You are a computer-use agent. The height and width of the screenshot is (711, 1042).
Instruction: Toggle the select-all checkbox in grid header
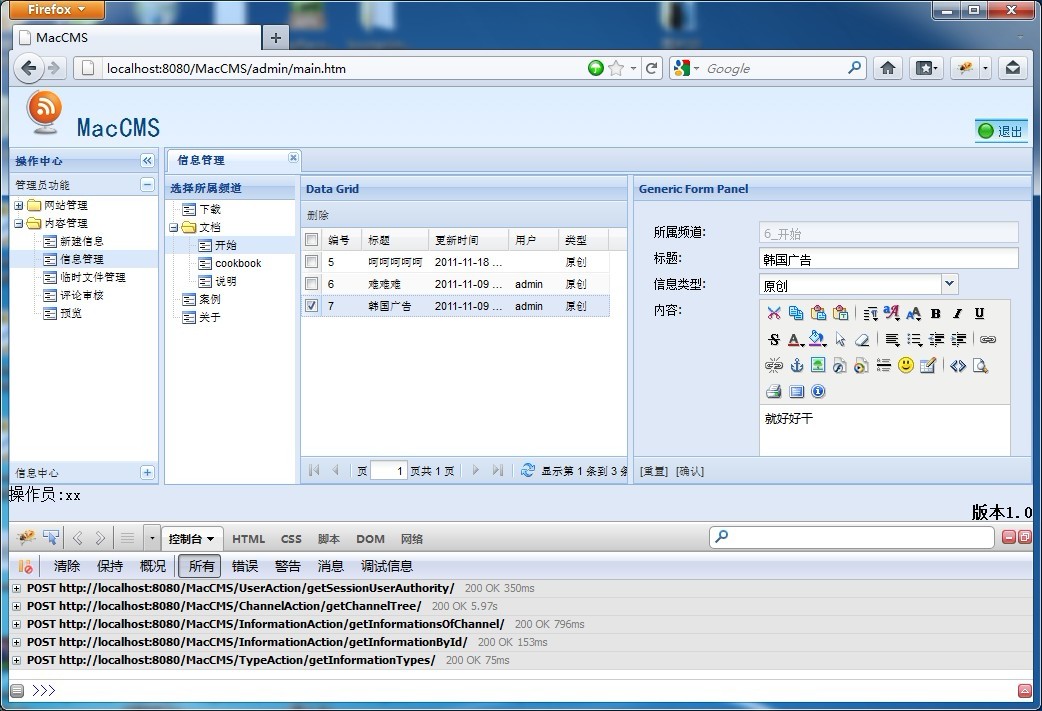click(311, 240)
